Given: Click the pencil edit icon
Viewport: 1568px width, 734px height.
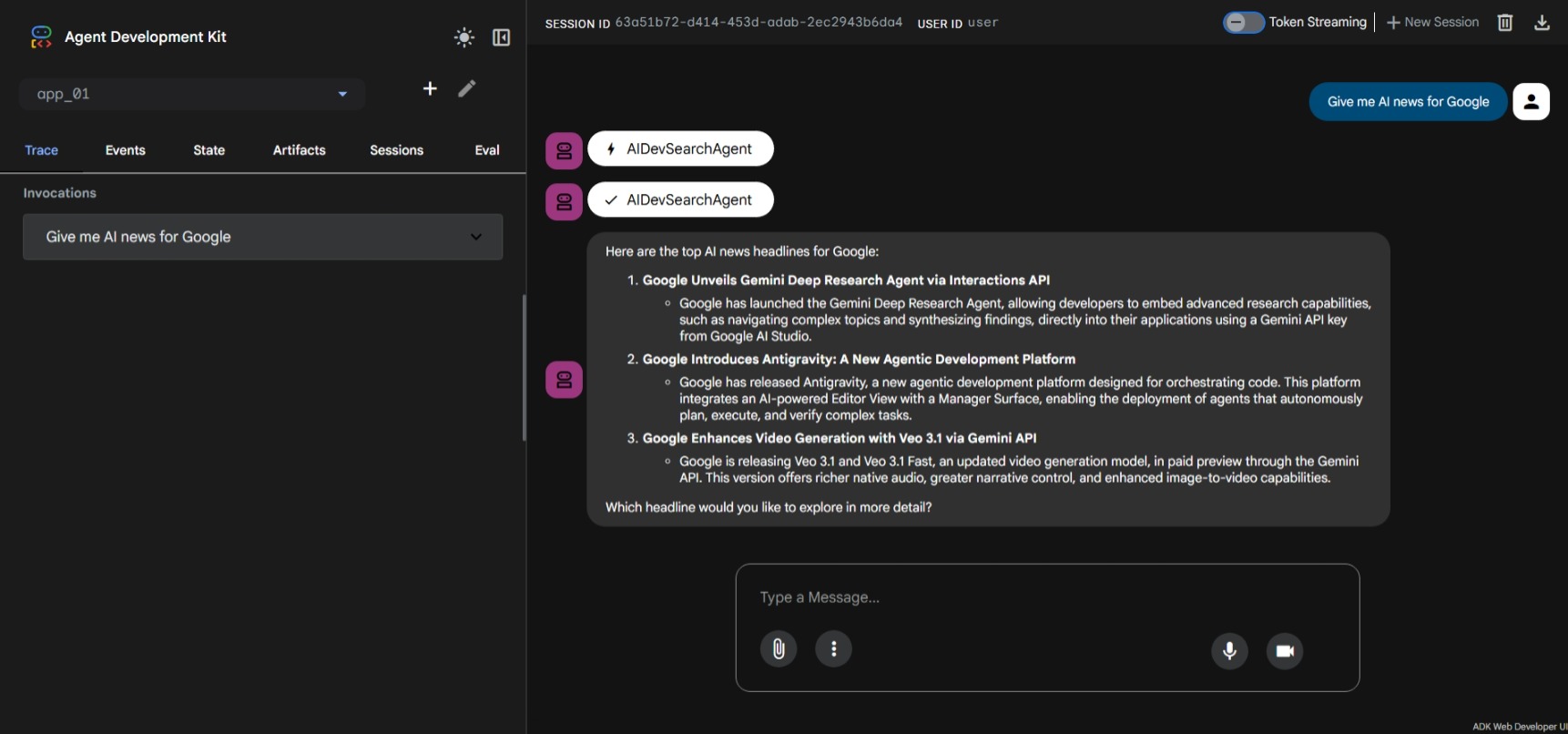Looking at the screenshot, I should point(467,88).
